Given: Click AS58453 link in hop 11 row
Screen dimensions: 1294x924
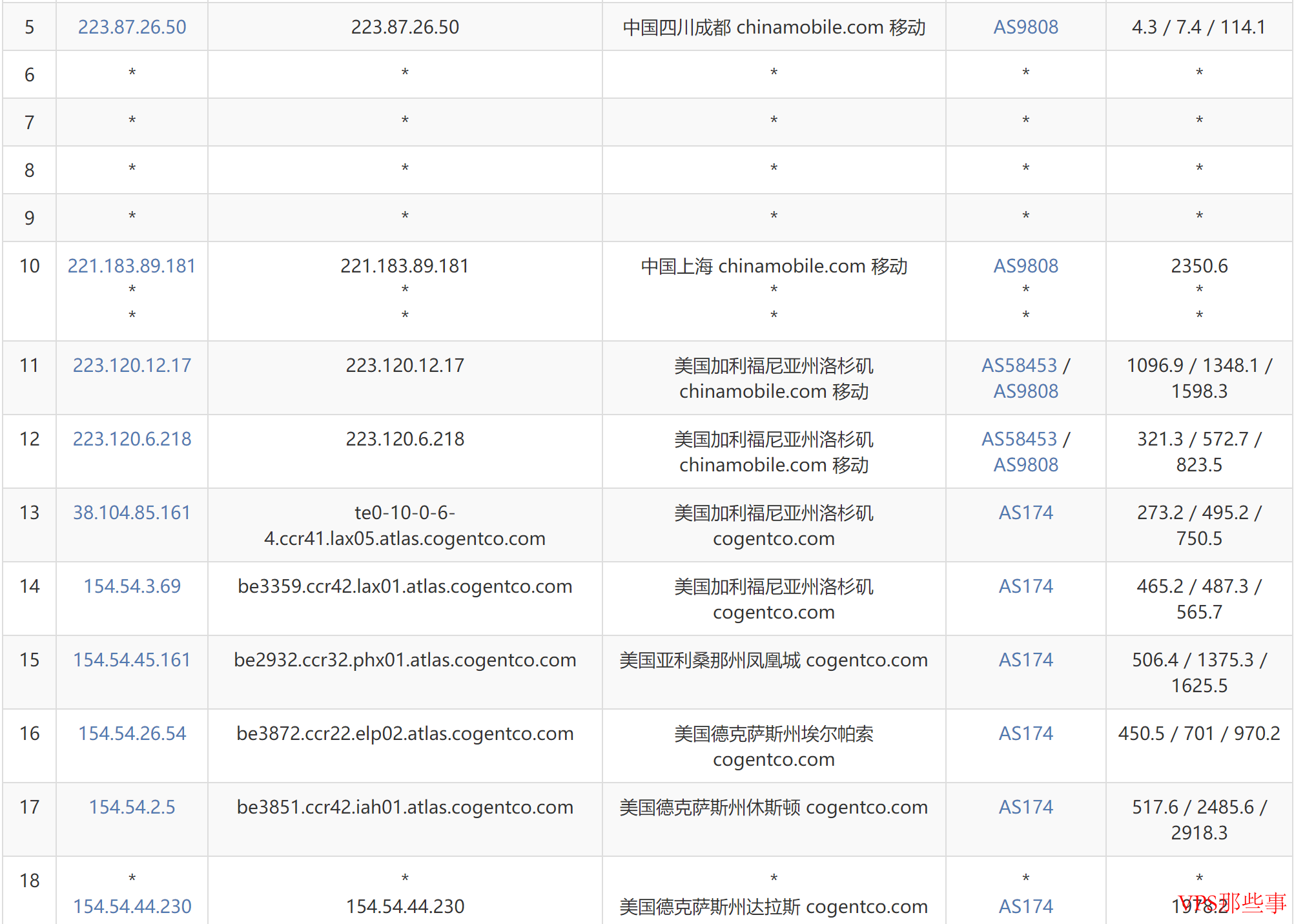Looking at the screenshot, I should [1019, 365].
